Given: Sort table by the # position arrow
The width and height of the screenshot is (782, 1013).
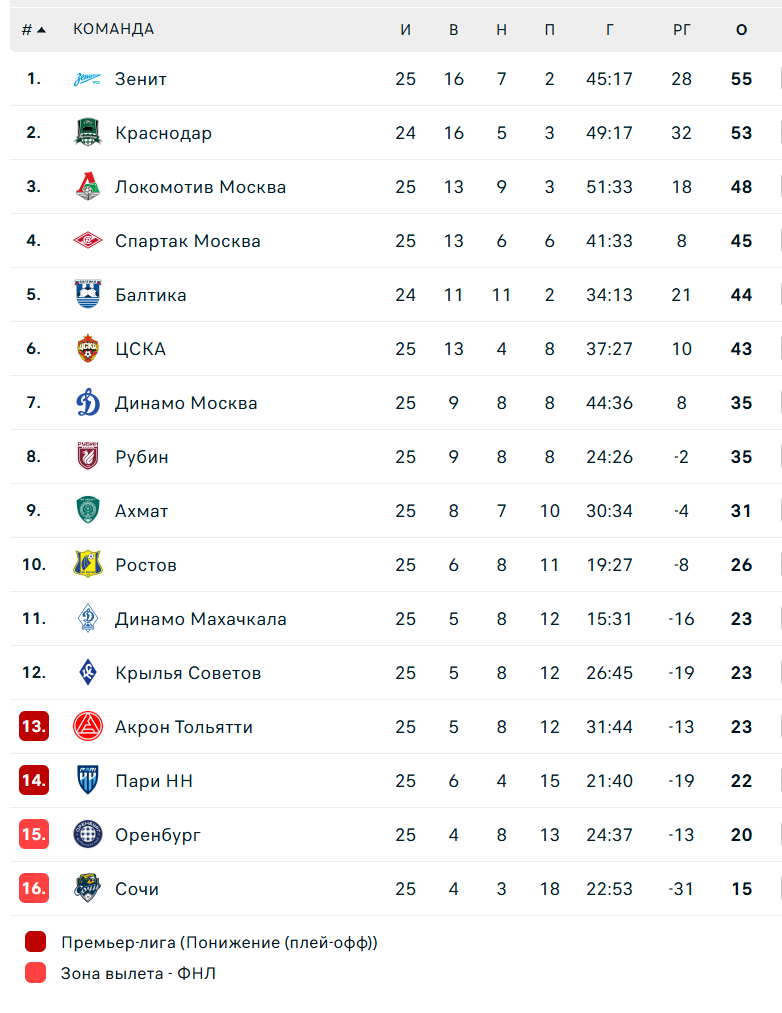Looking at the screenshot, I should (x=34, y=30).
